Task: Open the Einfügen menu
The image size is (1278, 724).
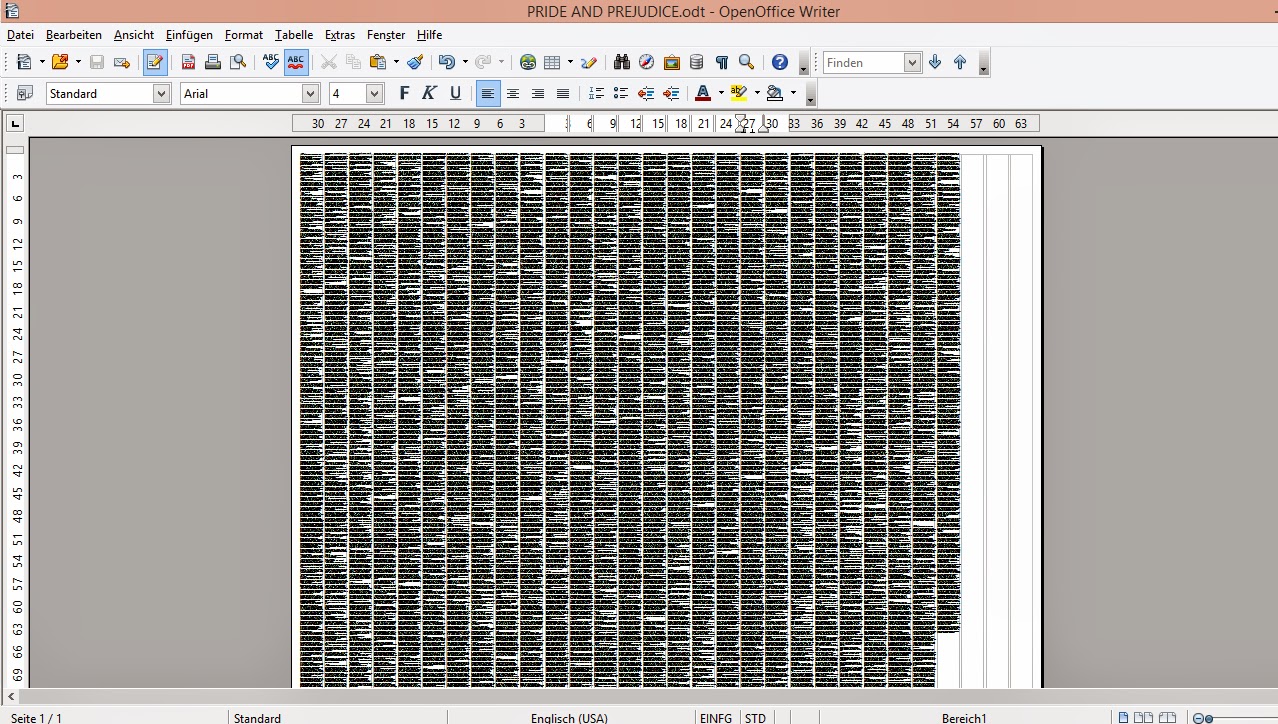Action: point(189,35)
